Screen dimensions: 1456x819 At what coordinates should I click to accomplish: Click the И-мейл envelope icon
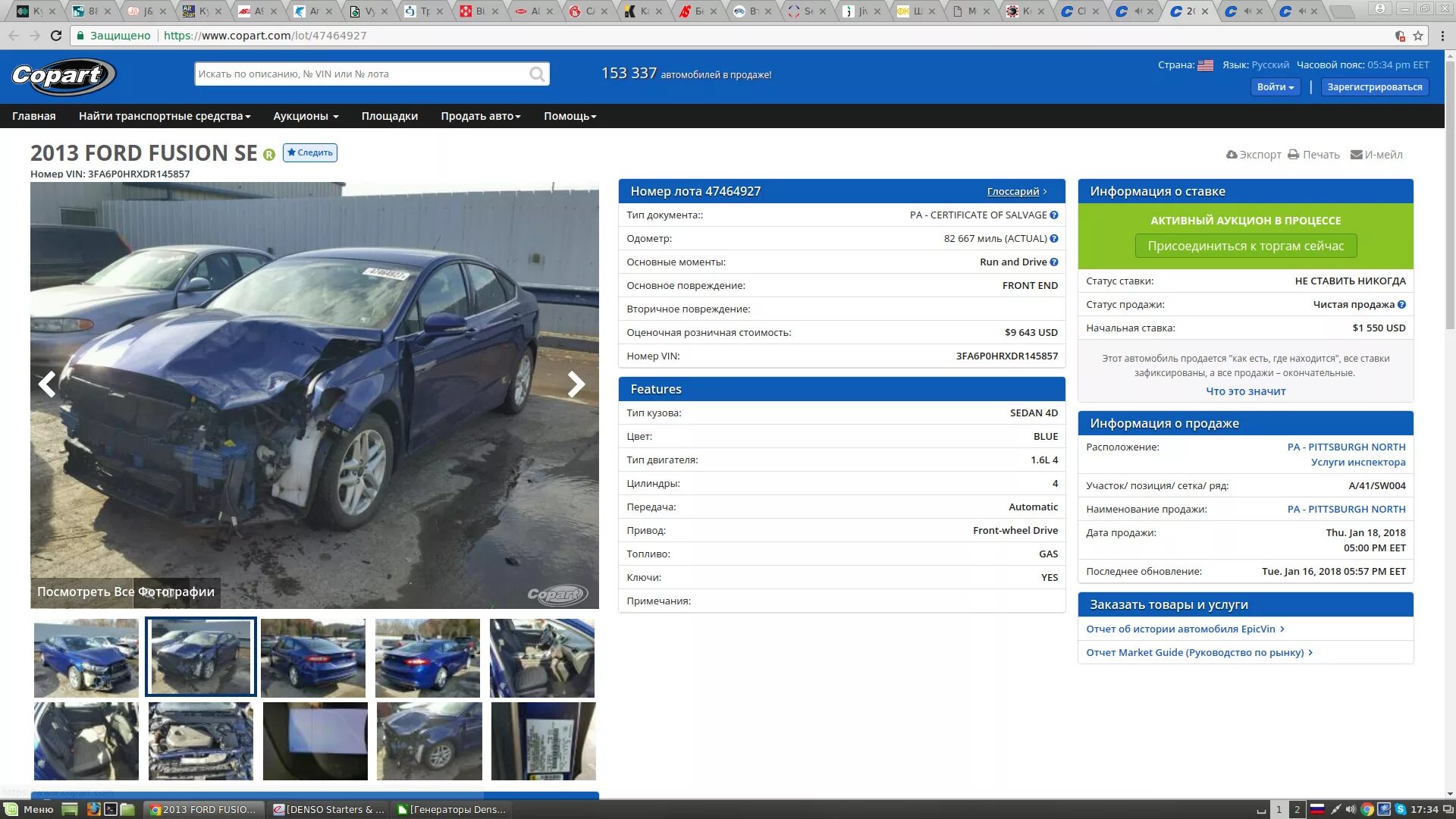(1357, 155)
